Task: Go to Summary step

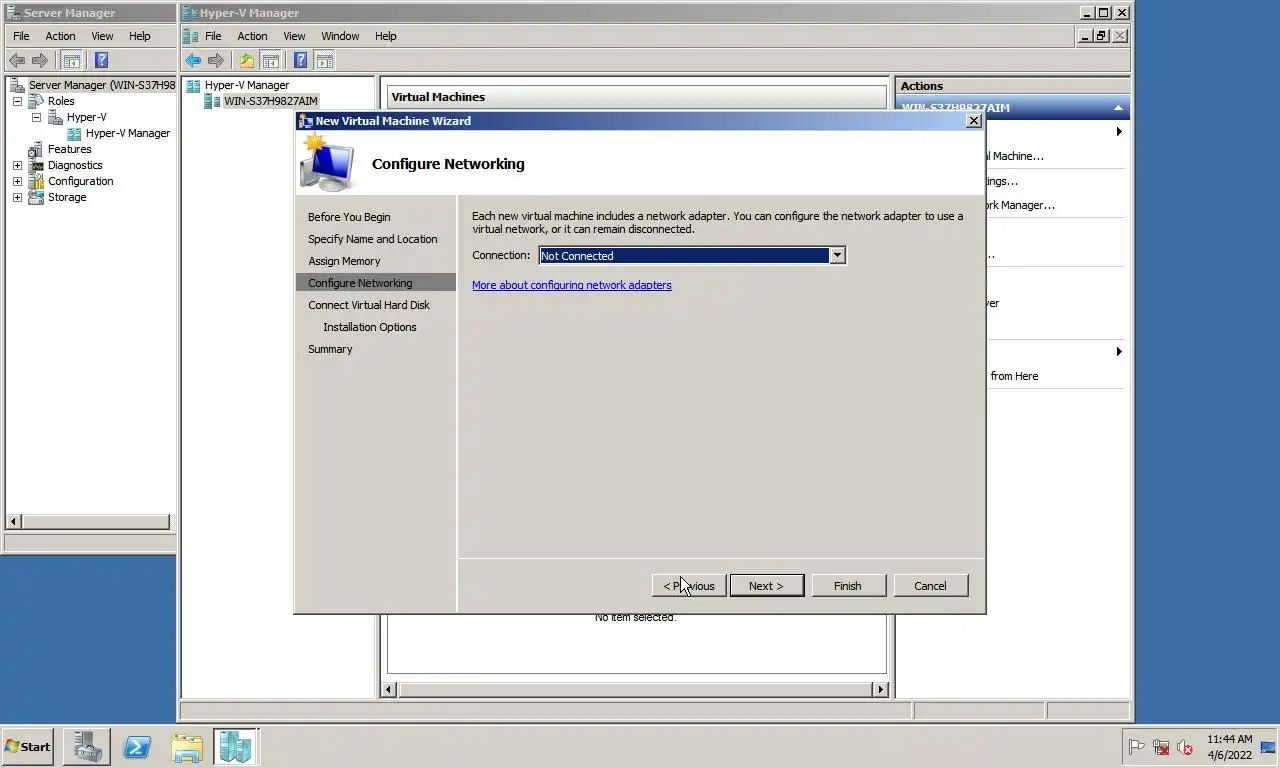Action: (x=330, y=349)
